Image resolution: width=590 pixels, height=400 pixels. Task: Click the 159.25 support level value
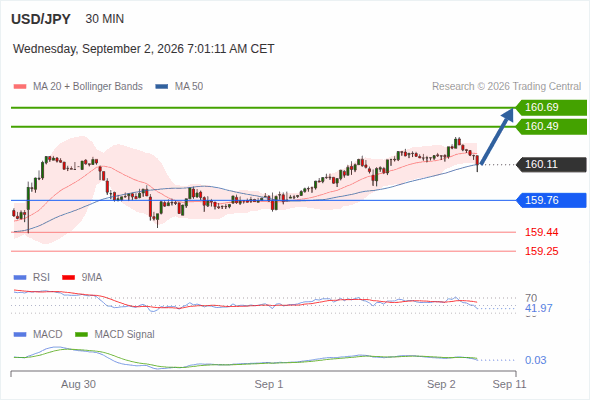tap(541, 251)
